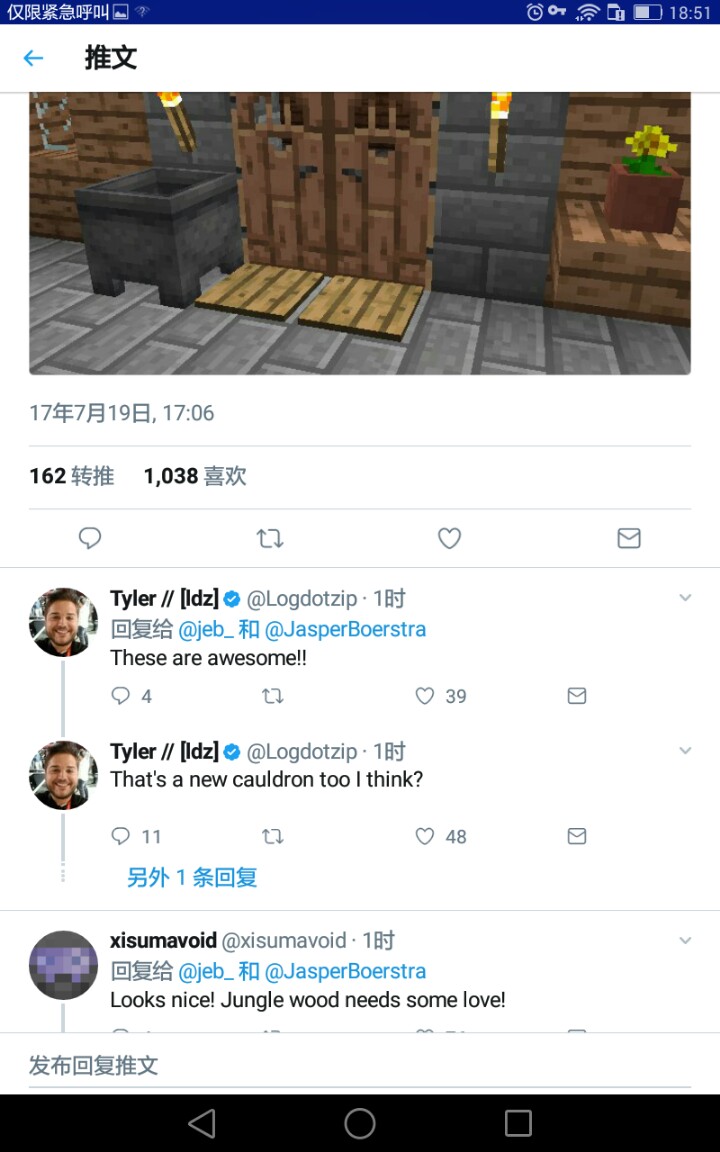Go back using the blue arrow
This screenshot has width=720, height=1152.
(34, 58)
